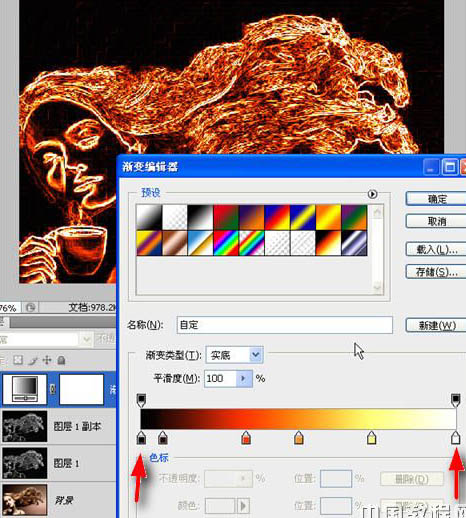This screenshot has width=466, height=518.
Task: Click the left opacity stop above gradient
Action: pyautogui.click(x=141, y=400)
